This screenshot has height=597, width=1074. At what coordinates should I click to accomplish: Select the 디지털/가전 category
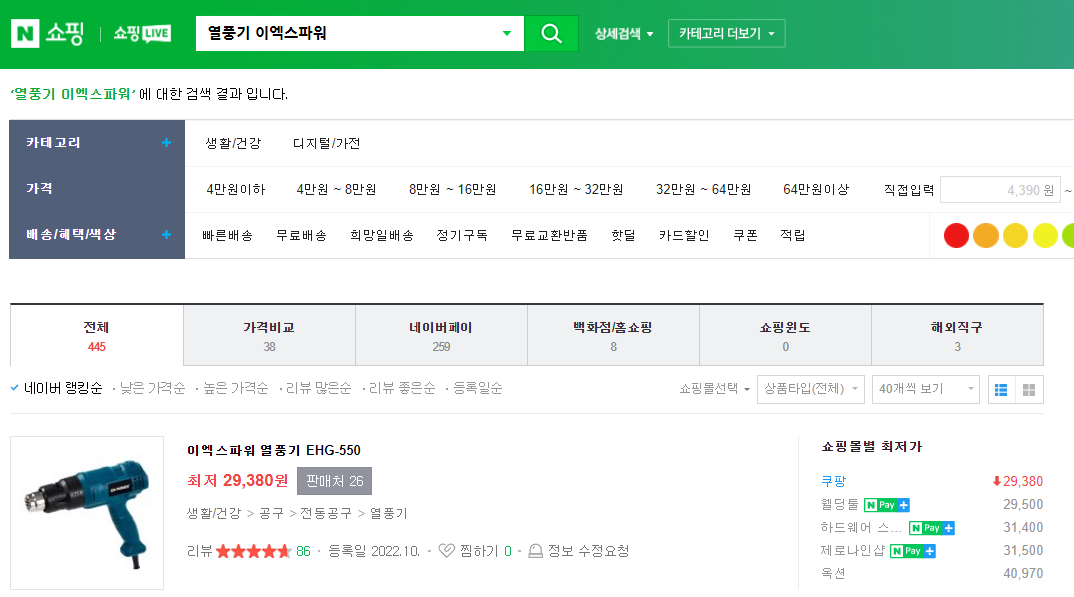[x=326, y=143]
